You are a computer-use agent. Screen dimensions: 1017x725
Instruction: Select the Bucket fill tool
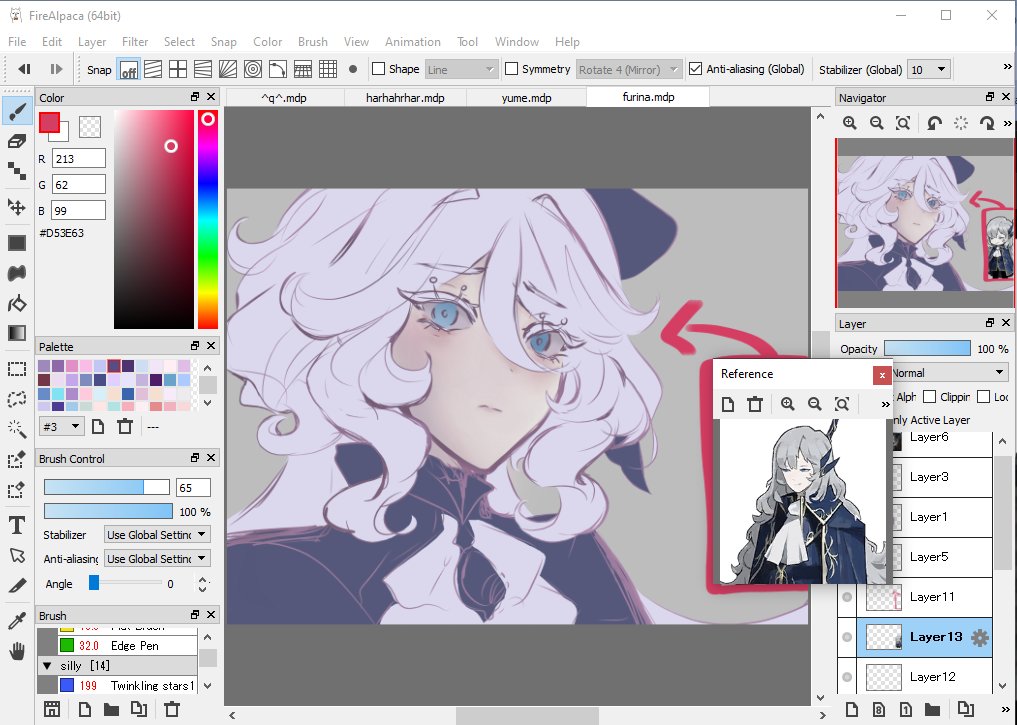(18, 303)
